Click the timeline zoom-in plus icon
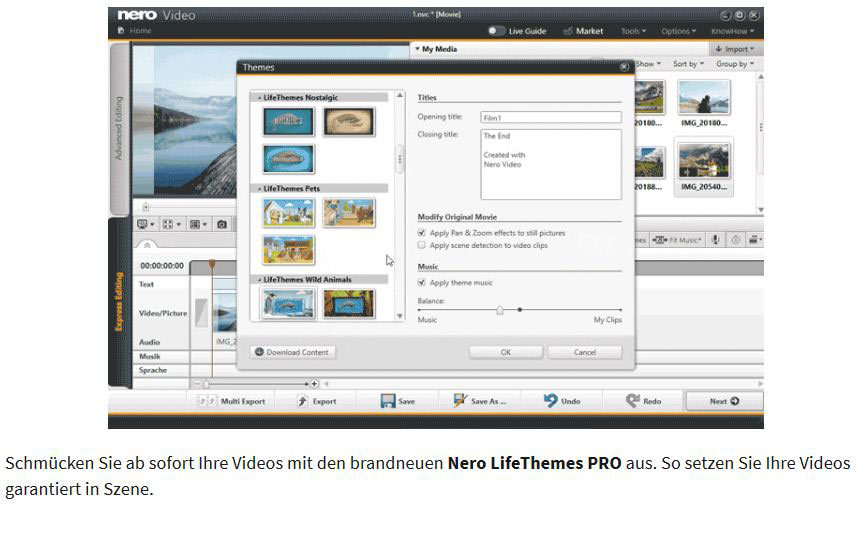 [x=314, y=383]
